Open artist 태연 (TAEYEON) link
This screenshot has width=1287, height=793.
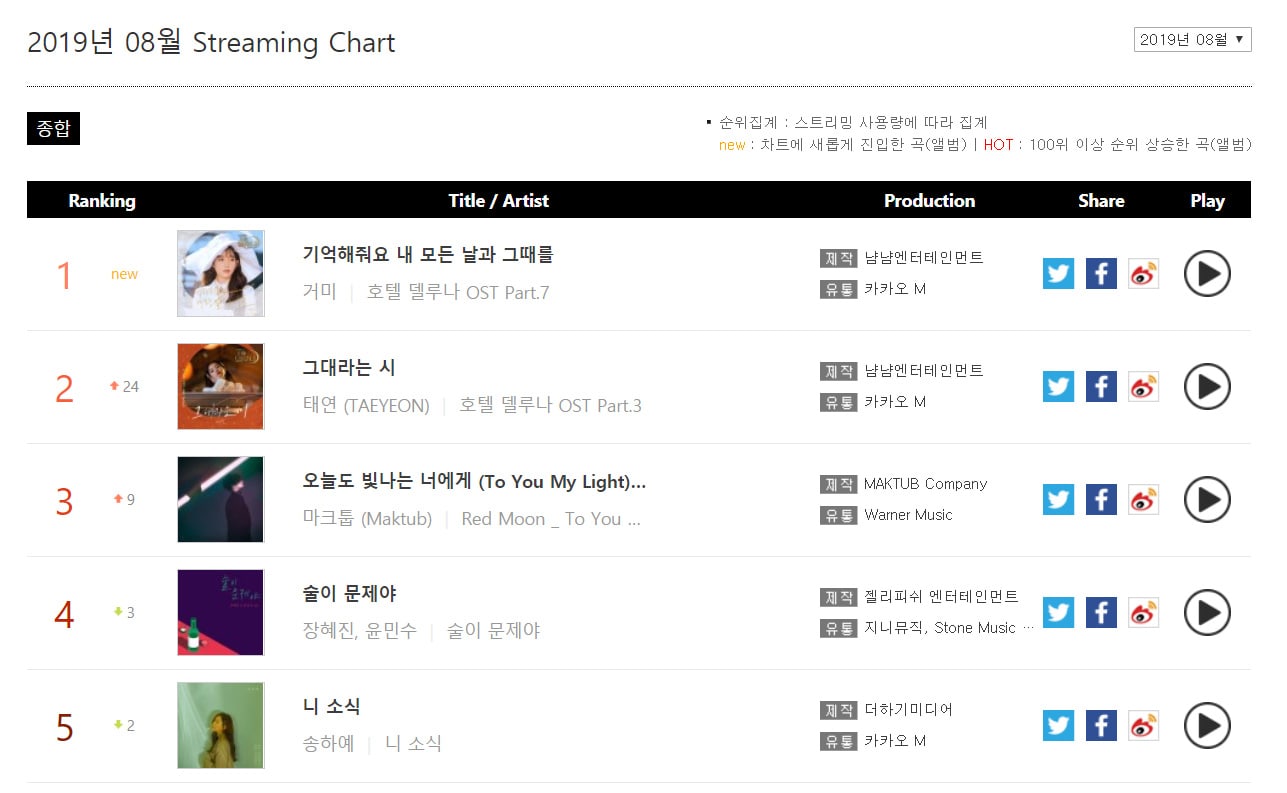[x=366, y=406]
